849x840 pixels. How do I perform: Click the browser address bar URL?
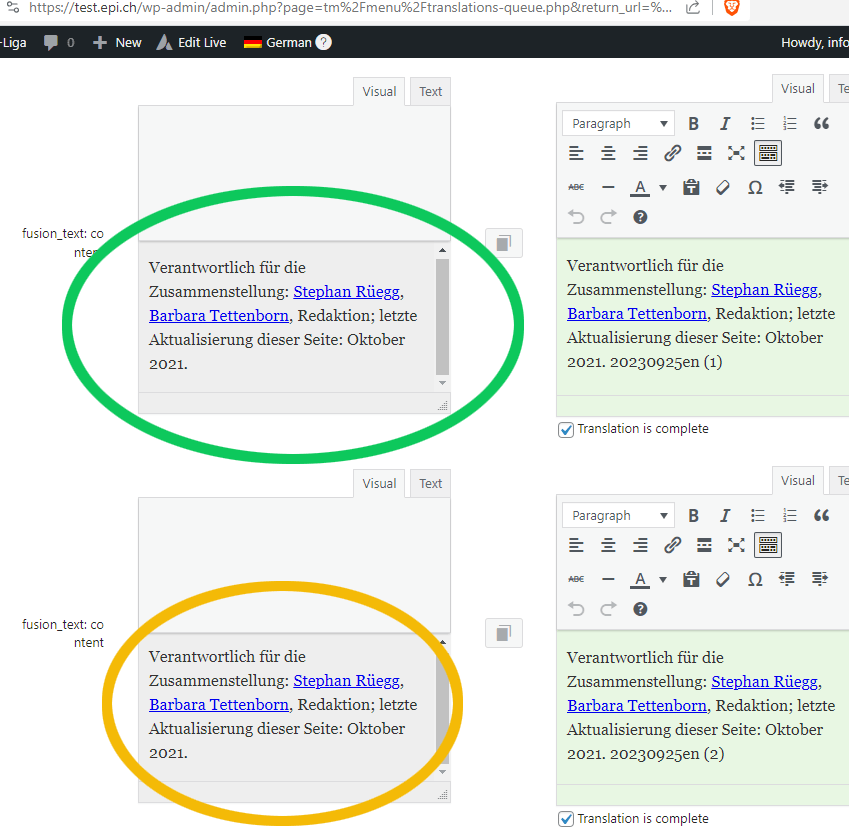coord(350,8)
